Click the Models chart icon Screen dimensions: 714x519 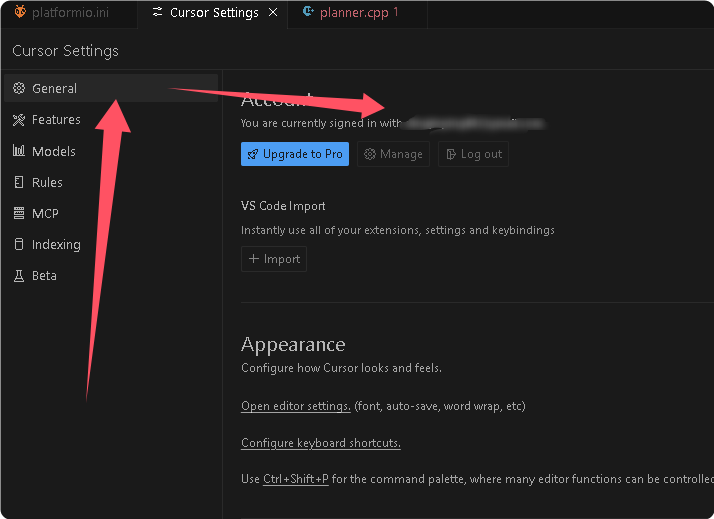point(19,151)
